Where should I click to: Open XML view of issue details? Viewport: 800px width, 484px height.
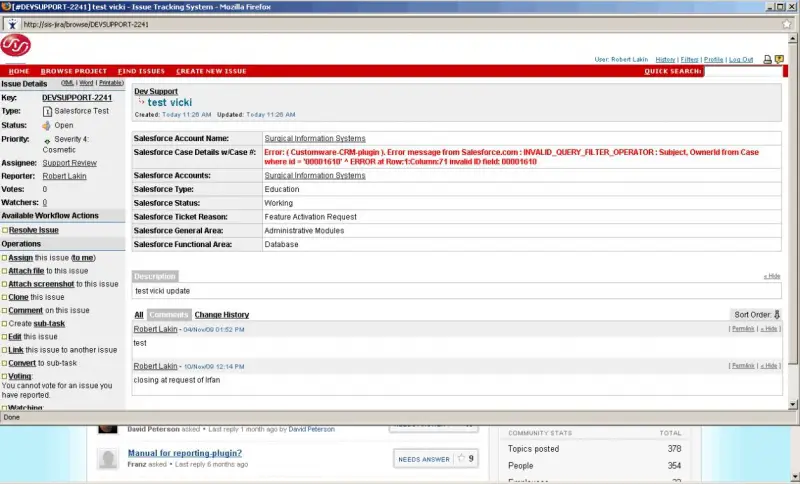coord(68,83)
